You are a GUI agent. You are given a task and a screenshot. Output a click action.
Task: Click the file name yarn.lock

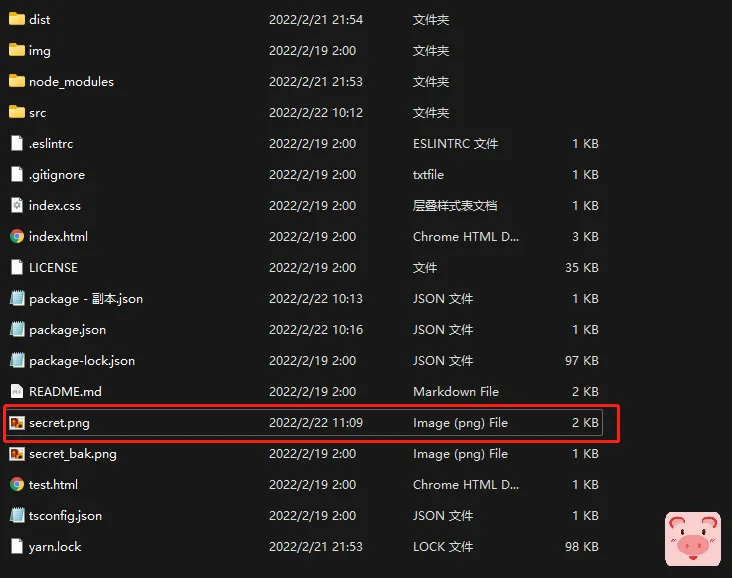(x=55, y=547)
